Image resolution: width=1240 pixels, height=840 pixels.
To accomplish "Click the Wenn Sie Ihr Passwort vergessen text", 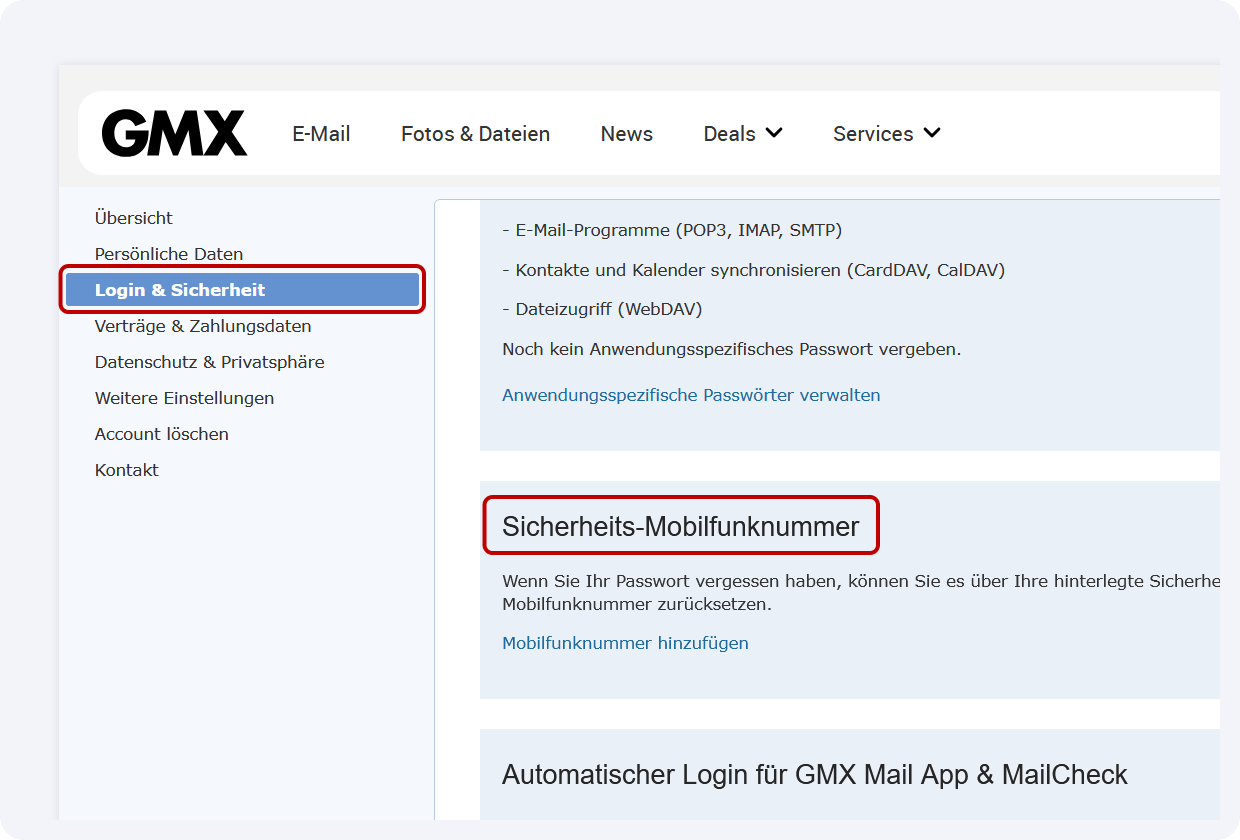I will click(861, 593).
